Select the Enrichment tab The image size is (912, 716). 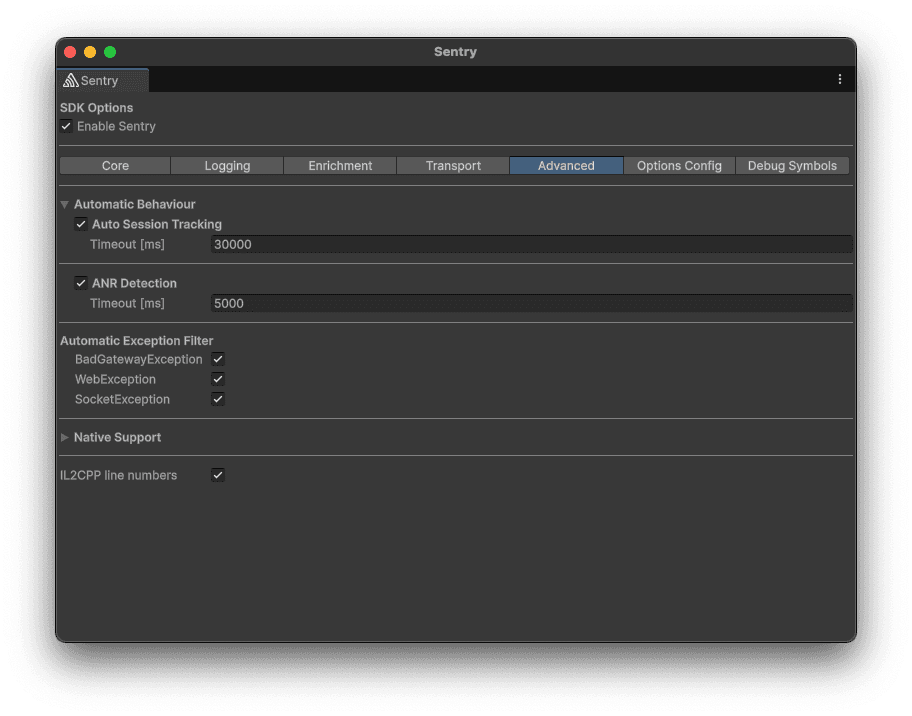340,165
